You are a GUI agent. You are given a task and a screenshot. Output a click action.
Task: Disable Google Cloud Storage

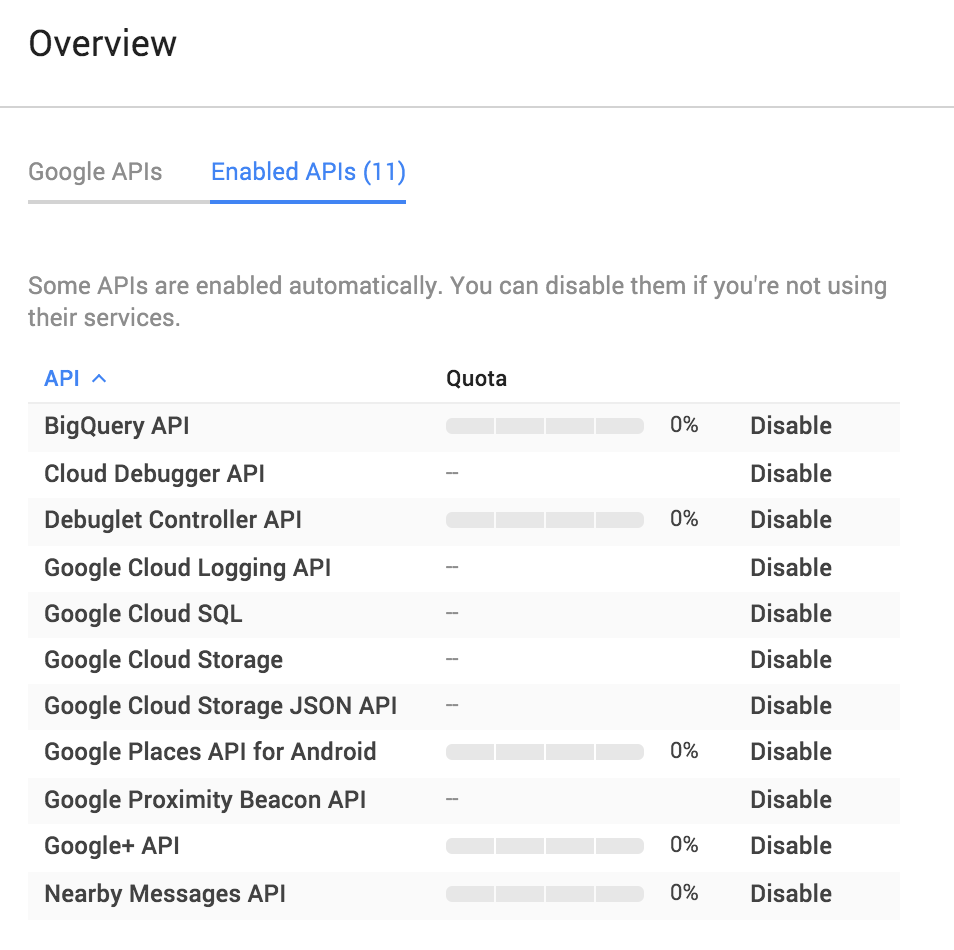pos(791,660)
